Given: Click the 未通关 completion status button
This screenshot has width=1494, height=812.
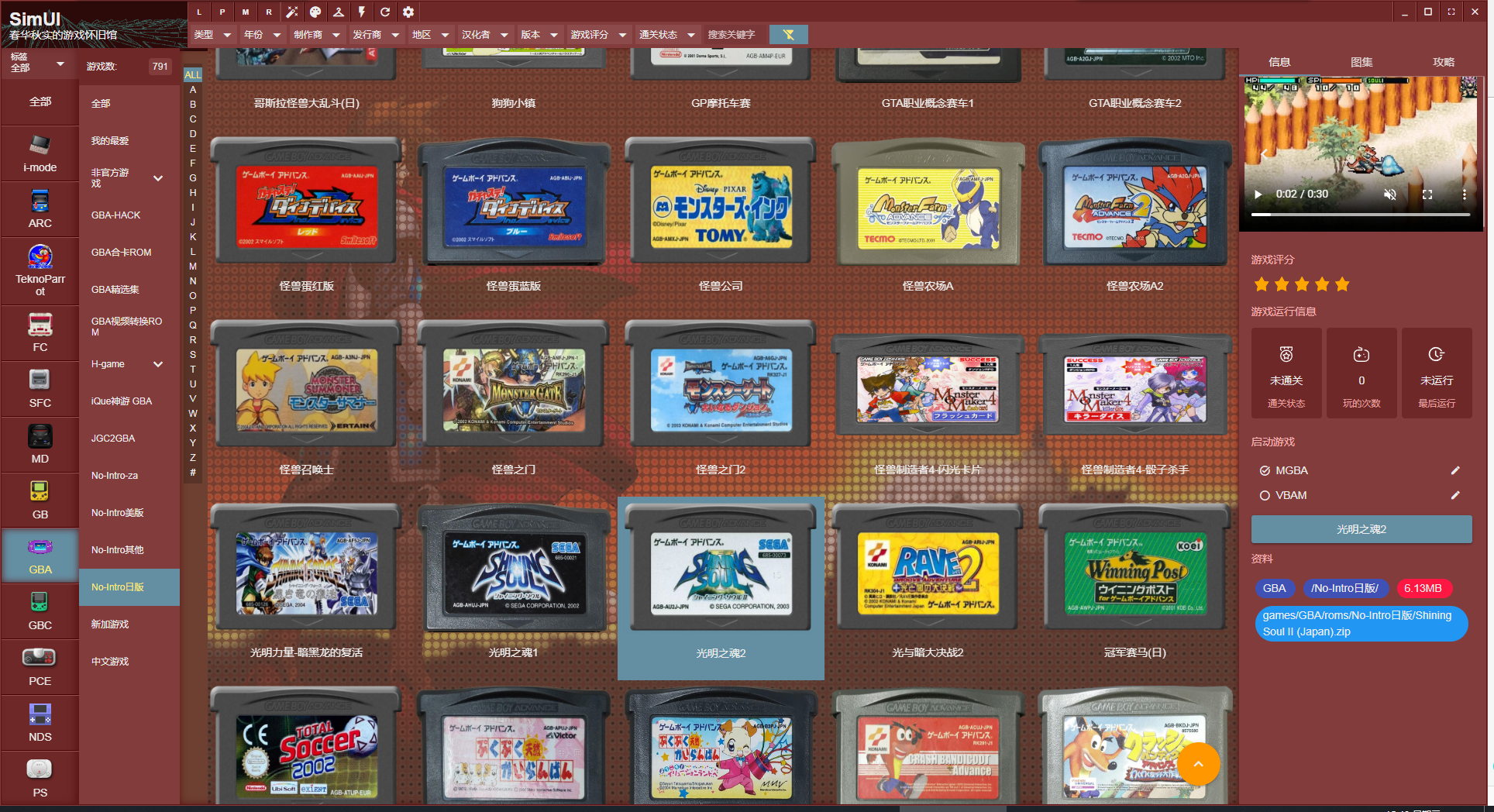Looking at the screenshot, I should 1286,373.
